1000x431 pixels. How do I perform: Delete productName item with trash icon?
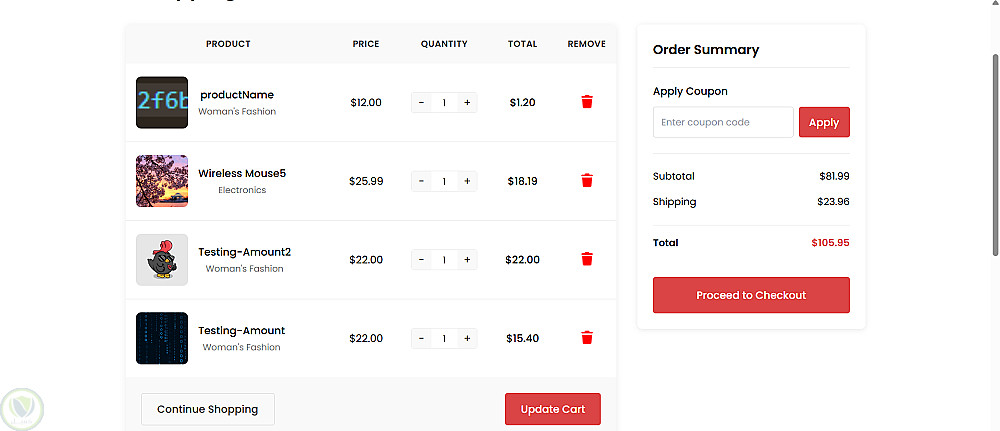point(587,102)
